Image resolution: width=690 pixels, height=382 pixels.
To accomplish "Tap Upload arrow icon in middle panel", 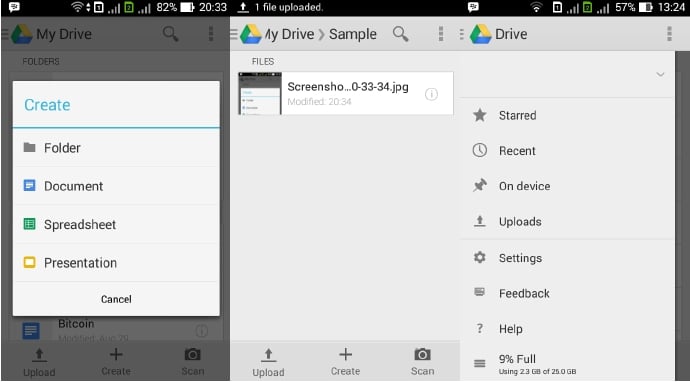I will point(268,355).
